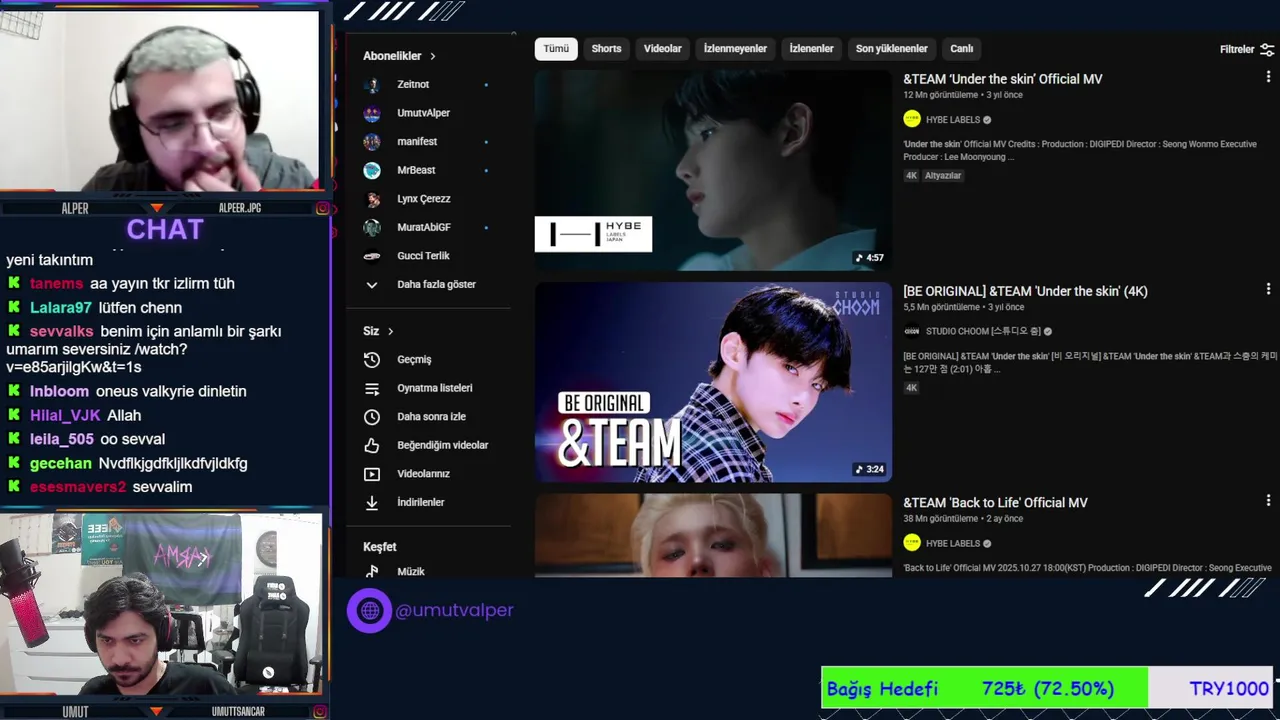This screenshot has width=1280, height=720.
Task: Click the Geçmiş history clock icon
Action: click(x=372, y=359)
